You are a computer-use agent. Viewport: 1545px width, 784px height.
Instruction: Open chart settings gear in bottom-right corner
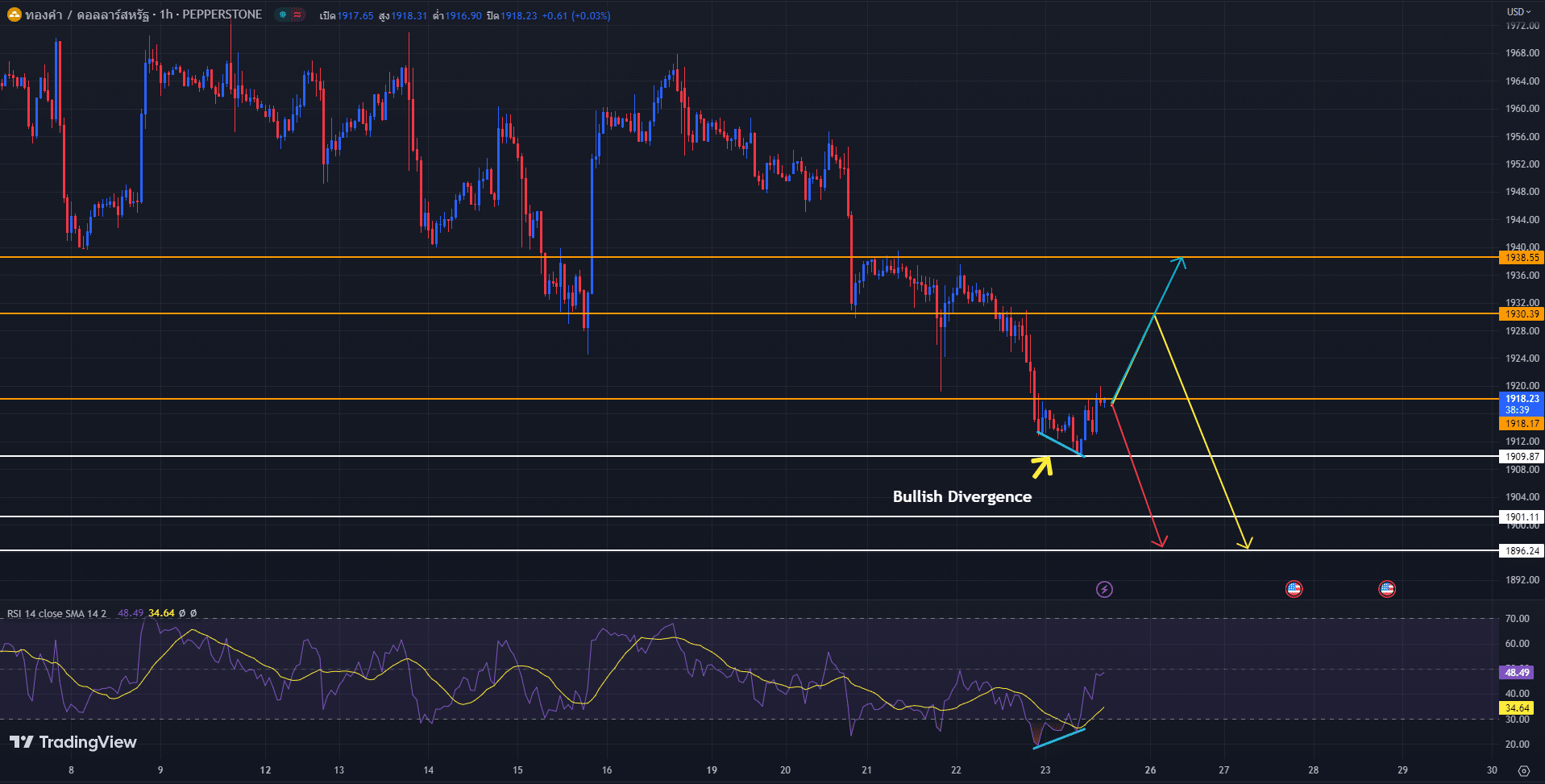pos(1523,770)
